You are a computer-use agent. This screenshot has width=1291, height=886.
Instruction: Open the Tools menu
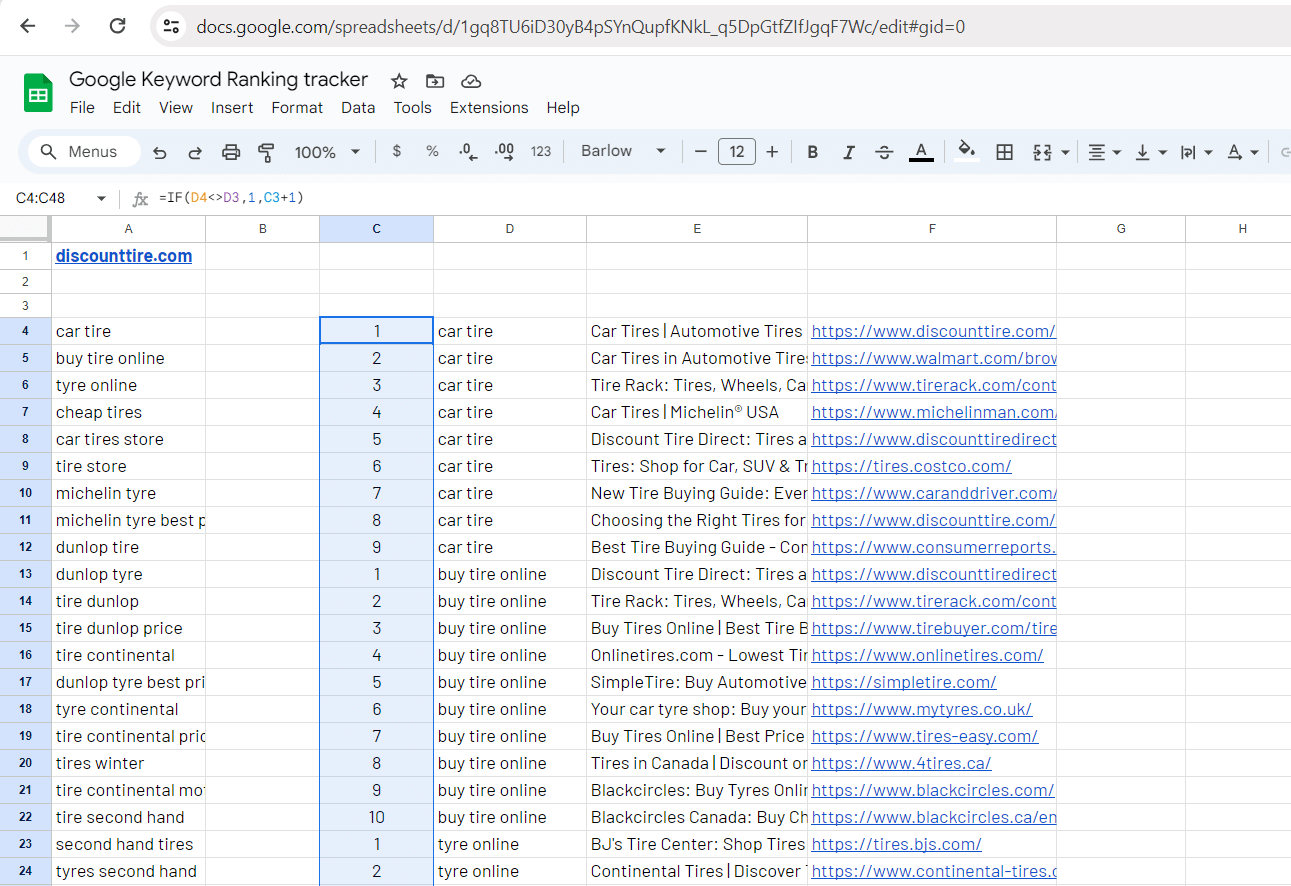tap(412, 108)
